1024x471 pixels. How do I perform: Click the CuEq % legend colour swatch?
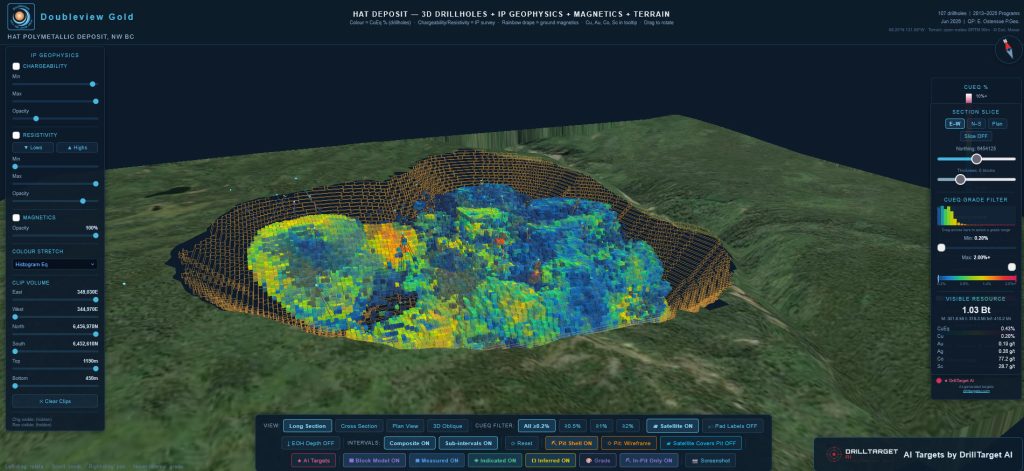[x=969, y=96]
